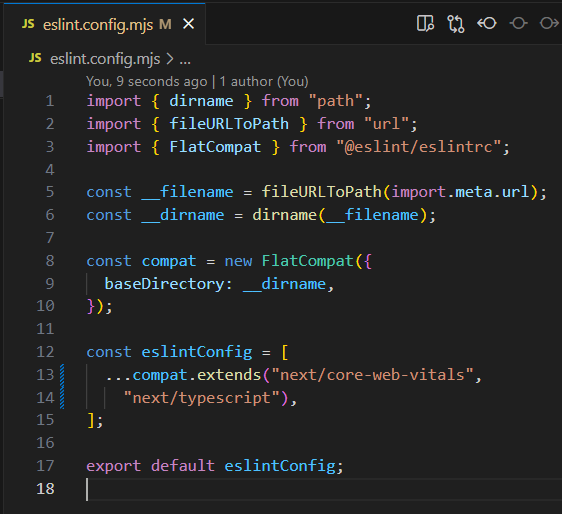Click the breadcrumb chevron separator
Screen dimensions: 562x514
click(170, 59)
